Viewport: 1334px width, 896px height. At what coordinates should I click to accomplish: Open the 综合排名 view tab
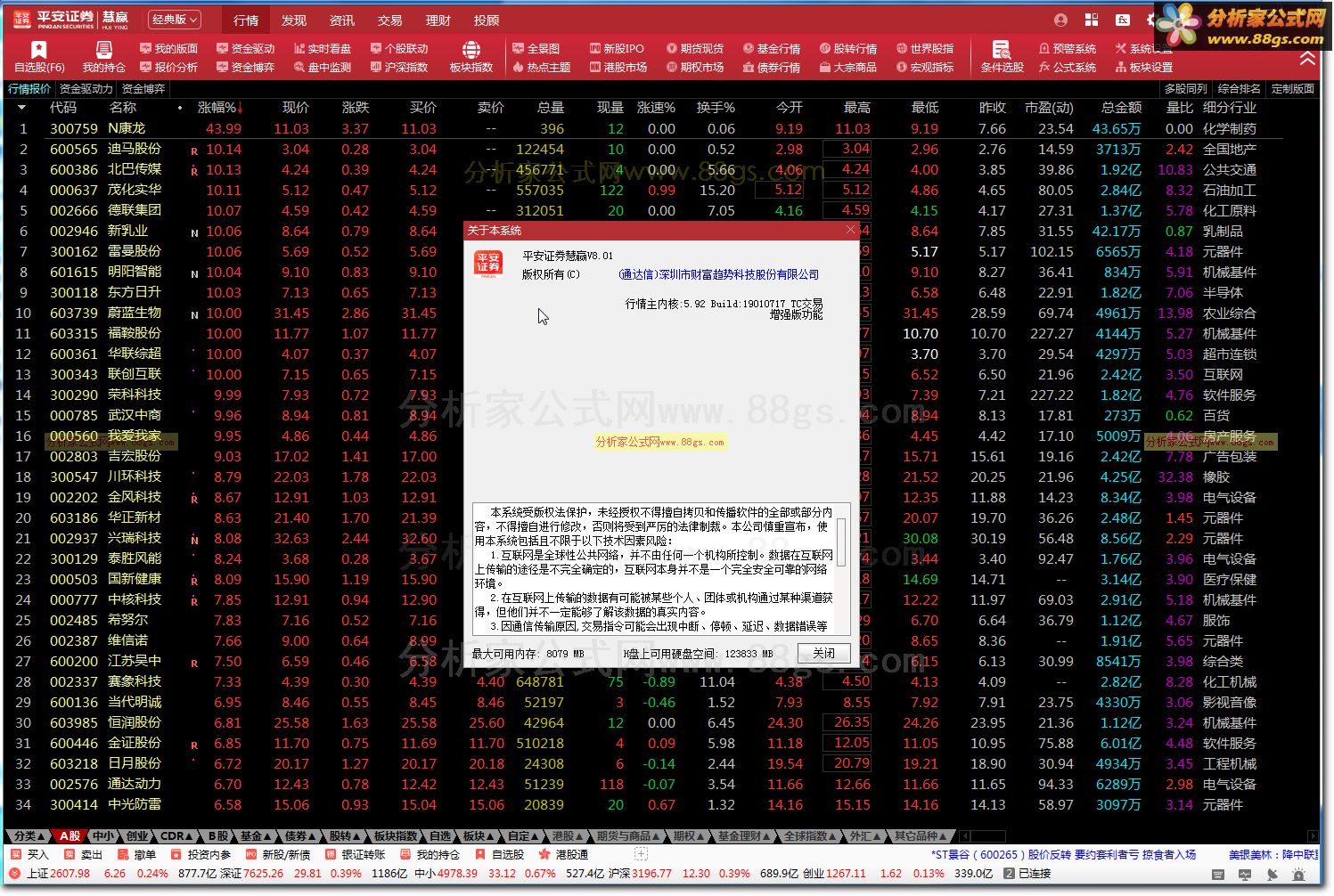pos(1240,89)
